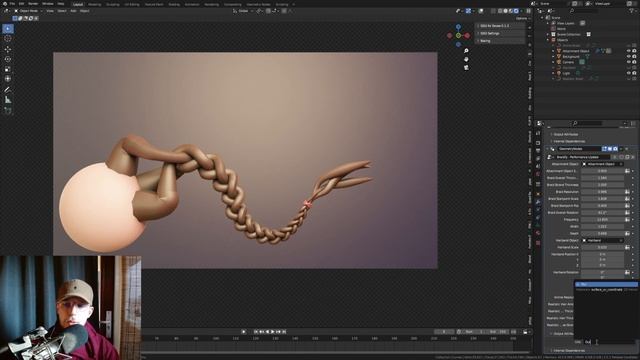Screen dimensions: 640x360
Task: Select the Annotate pencil tool
Action: coord(8,89)
